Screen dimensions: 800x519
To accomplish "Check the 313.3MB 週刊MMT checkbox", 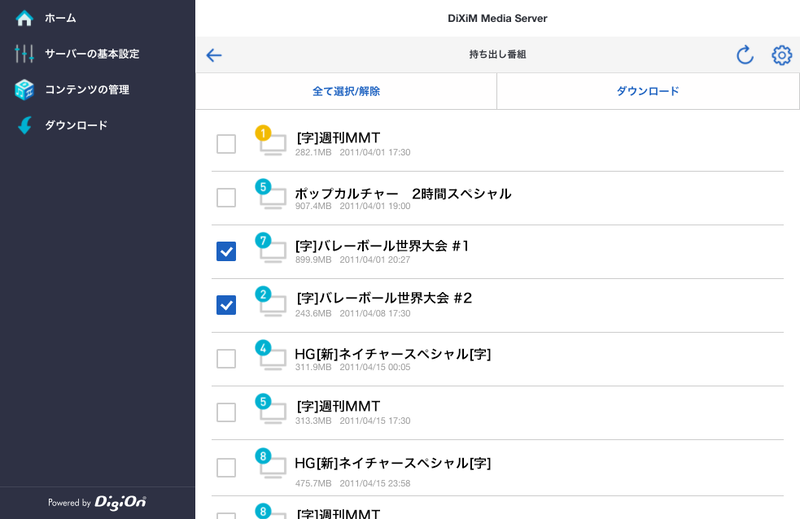I will click(226, 412).
